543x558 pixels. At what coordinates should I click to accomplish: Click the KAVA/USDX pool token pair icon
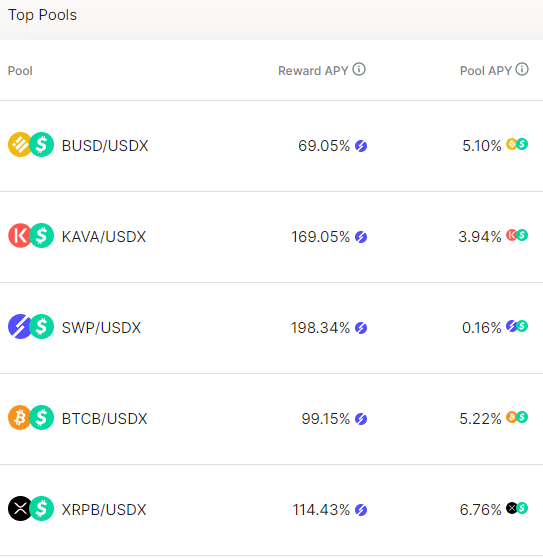[x=31, y=236]
